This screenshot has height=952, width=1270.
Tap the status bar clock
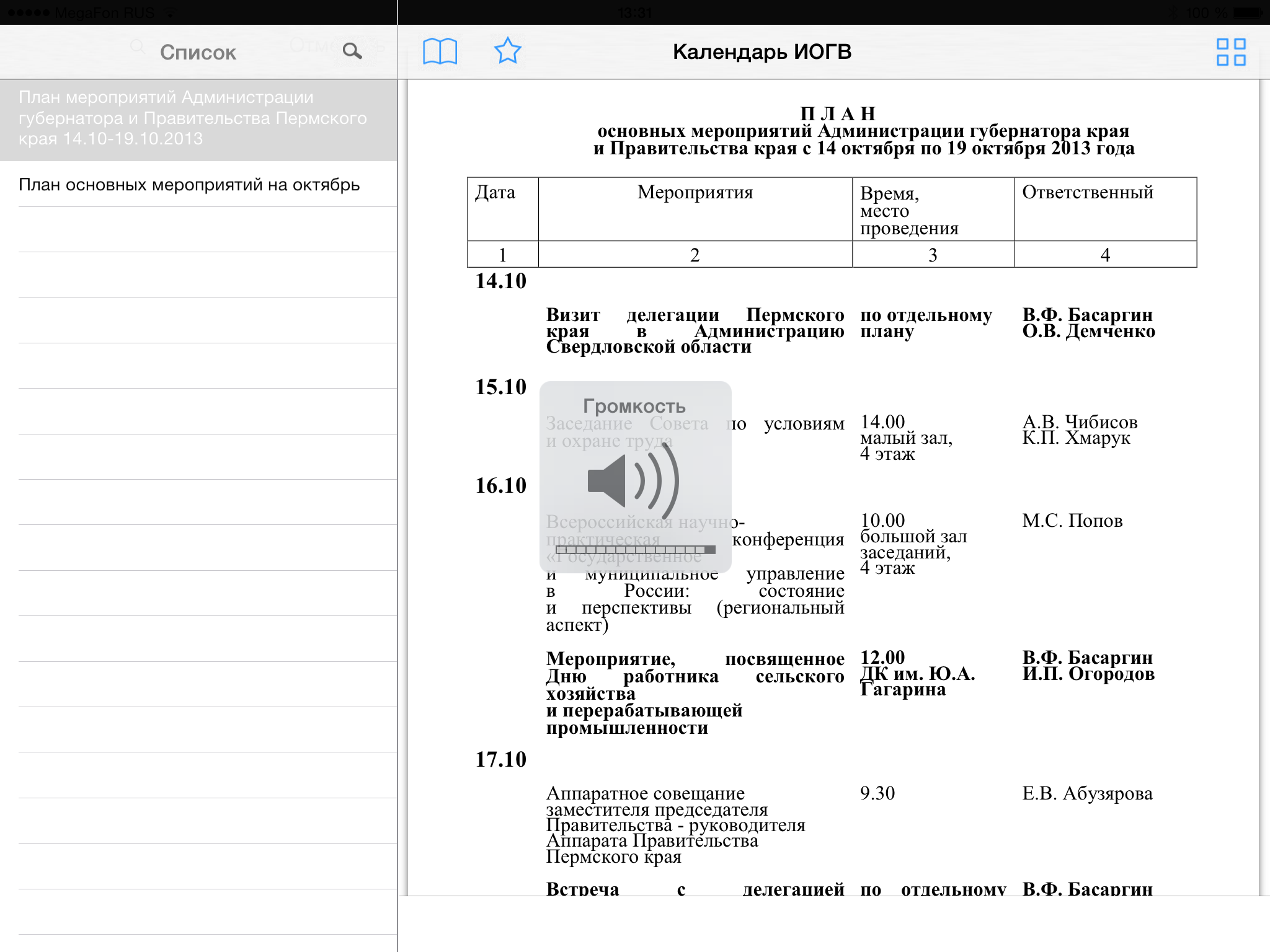tap(634, 12)
